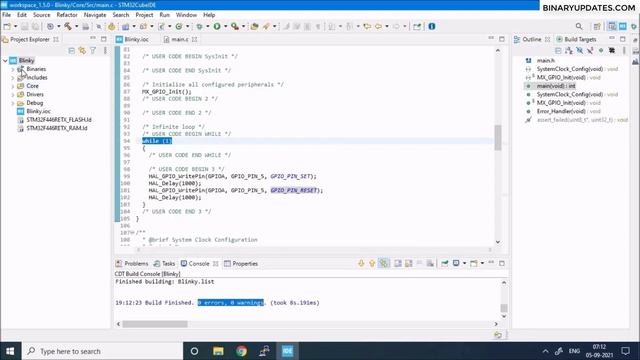The width and height of the screenshot is (640, 360).
Task: Expand the Binaries folder
Action: click(13, 69)
